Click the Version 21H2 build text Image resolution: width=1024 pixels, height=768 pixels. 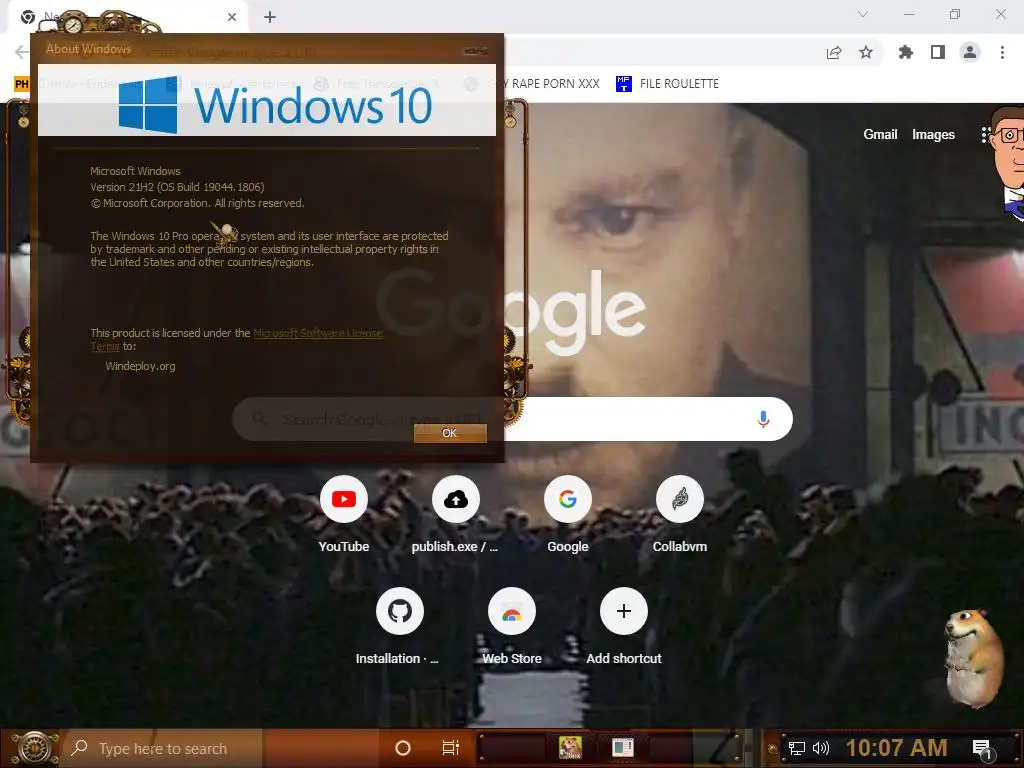[x=177, y=187]
